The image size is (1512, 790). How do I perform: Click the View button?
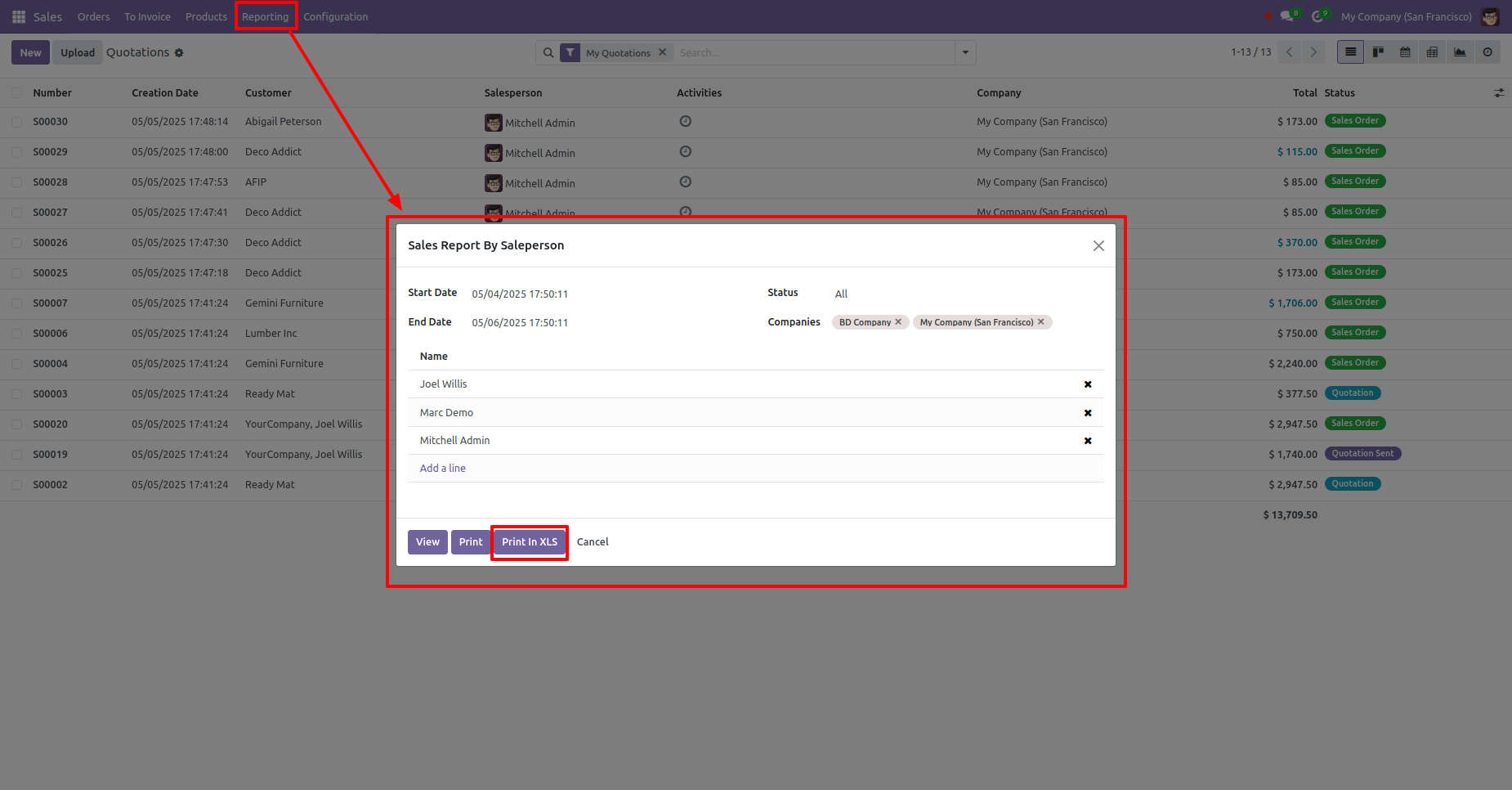click(427, 542)
